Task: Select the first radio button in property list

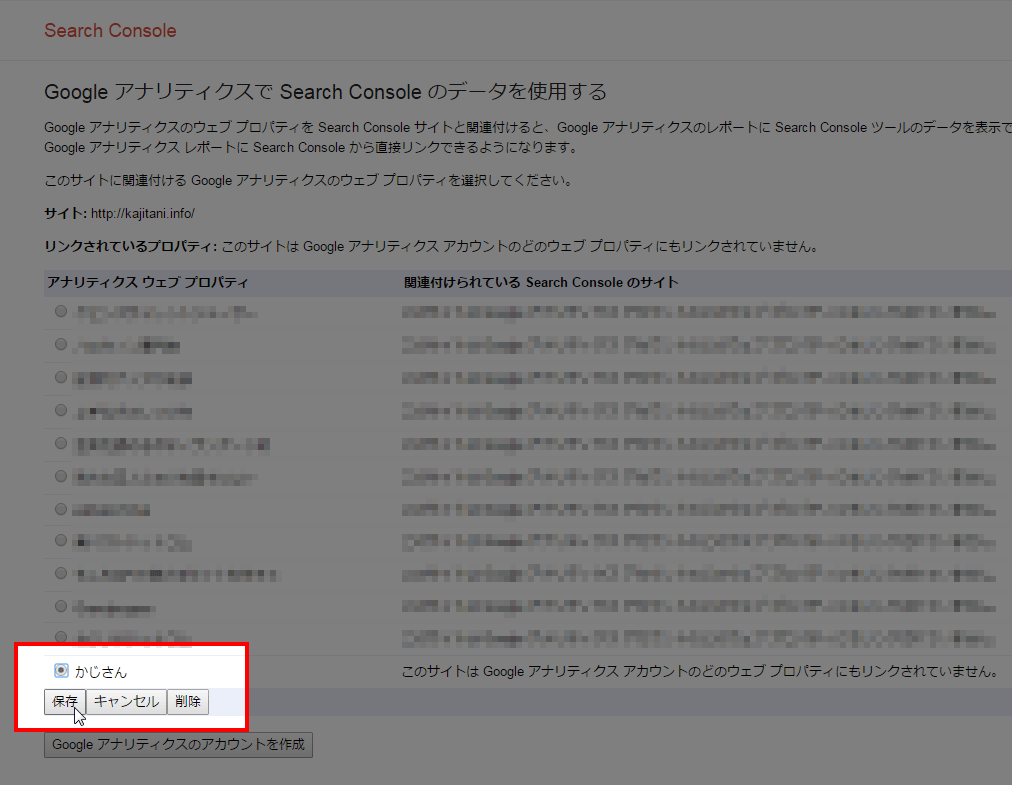Action: [61, 312]
